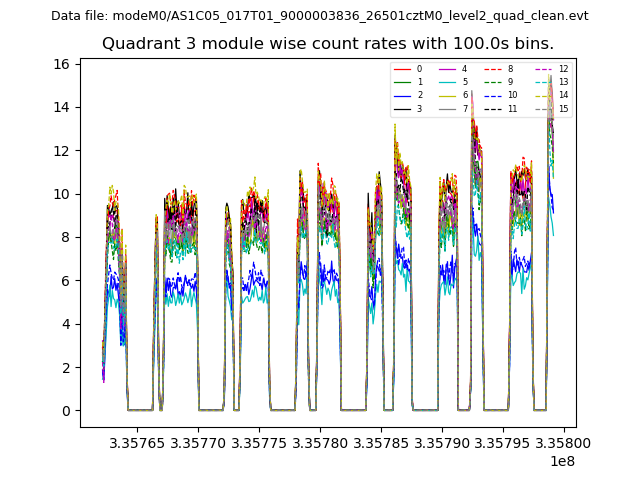Click the blue solid legend entry 2
Image resolution: width=640 pixels, height=480 pixels.
[408, 95]
